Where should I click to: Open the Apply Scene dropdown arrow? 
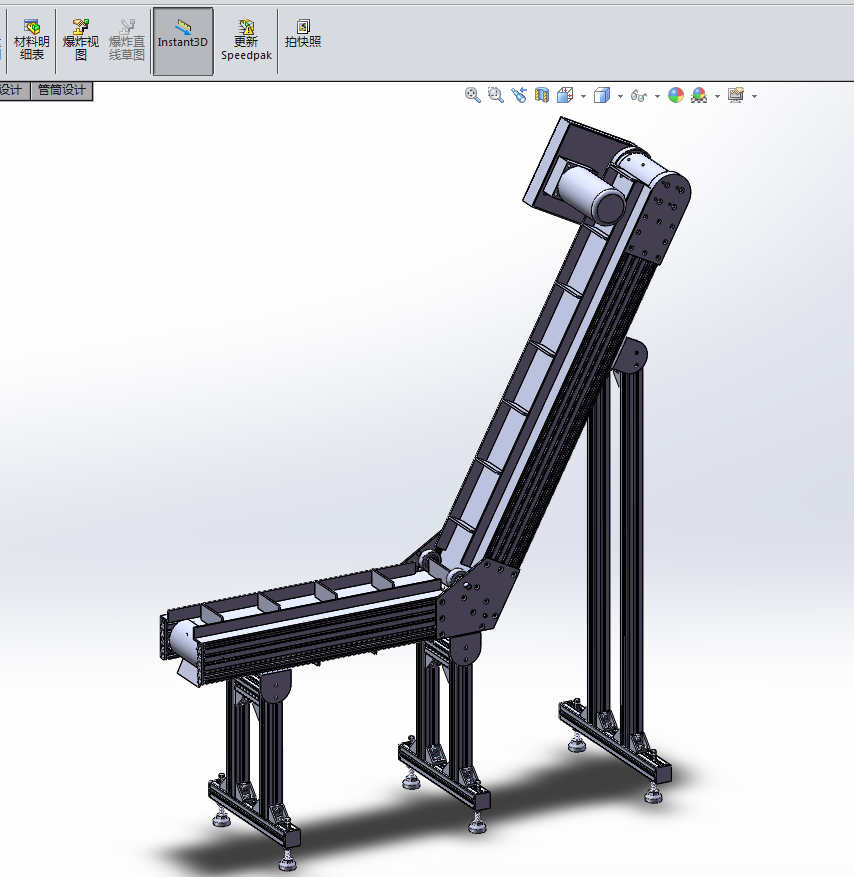tap(718, 96)
